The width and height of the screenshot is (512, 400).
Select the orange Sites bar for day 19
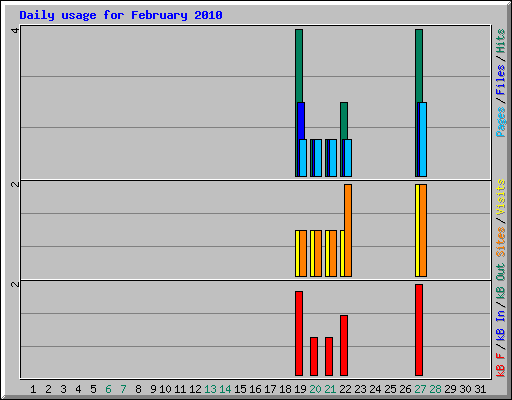coord(303,253)
